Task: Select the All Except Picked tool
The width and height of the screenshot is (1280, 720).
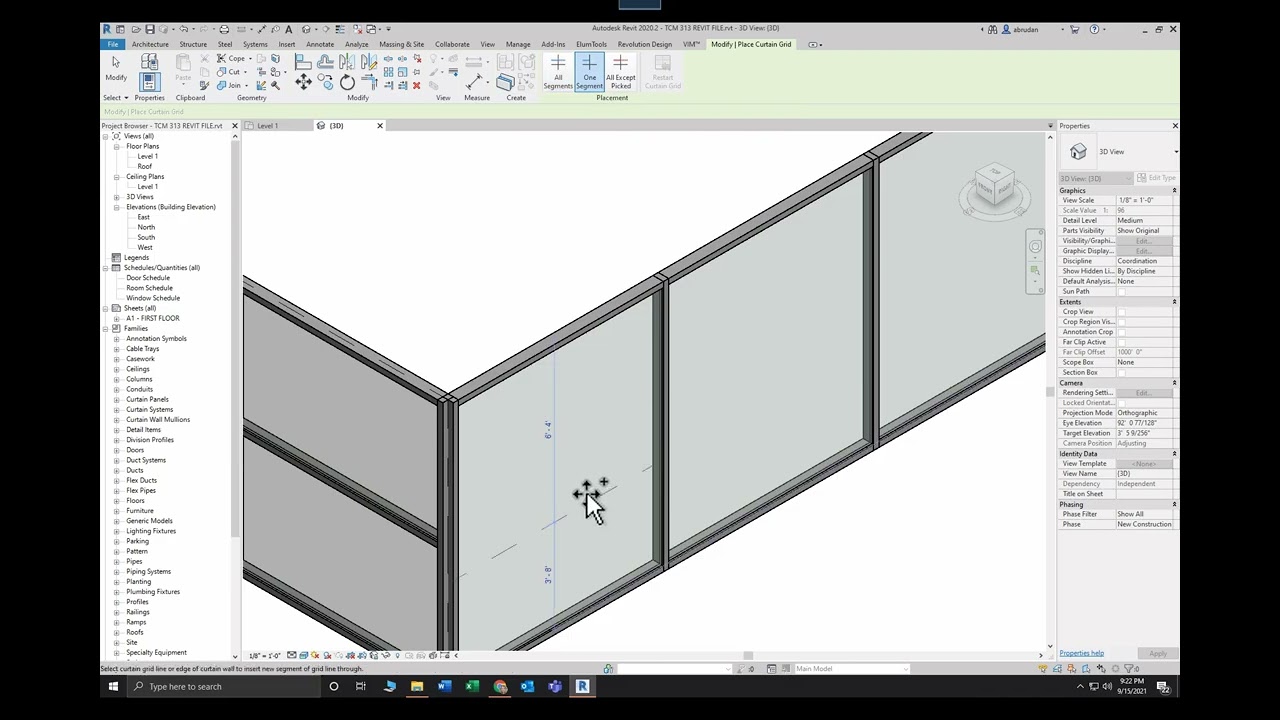Action: (x=620, y=73)
